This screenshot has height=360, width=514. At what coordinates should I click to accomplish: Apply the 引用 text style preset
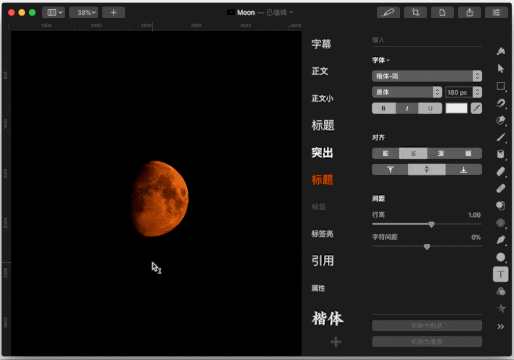(323, 261)
